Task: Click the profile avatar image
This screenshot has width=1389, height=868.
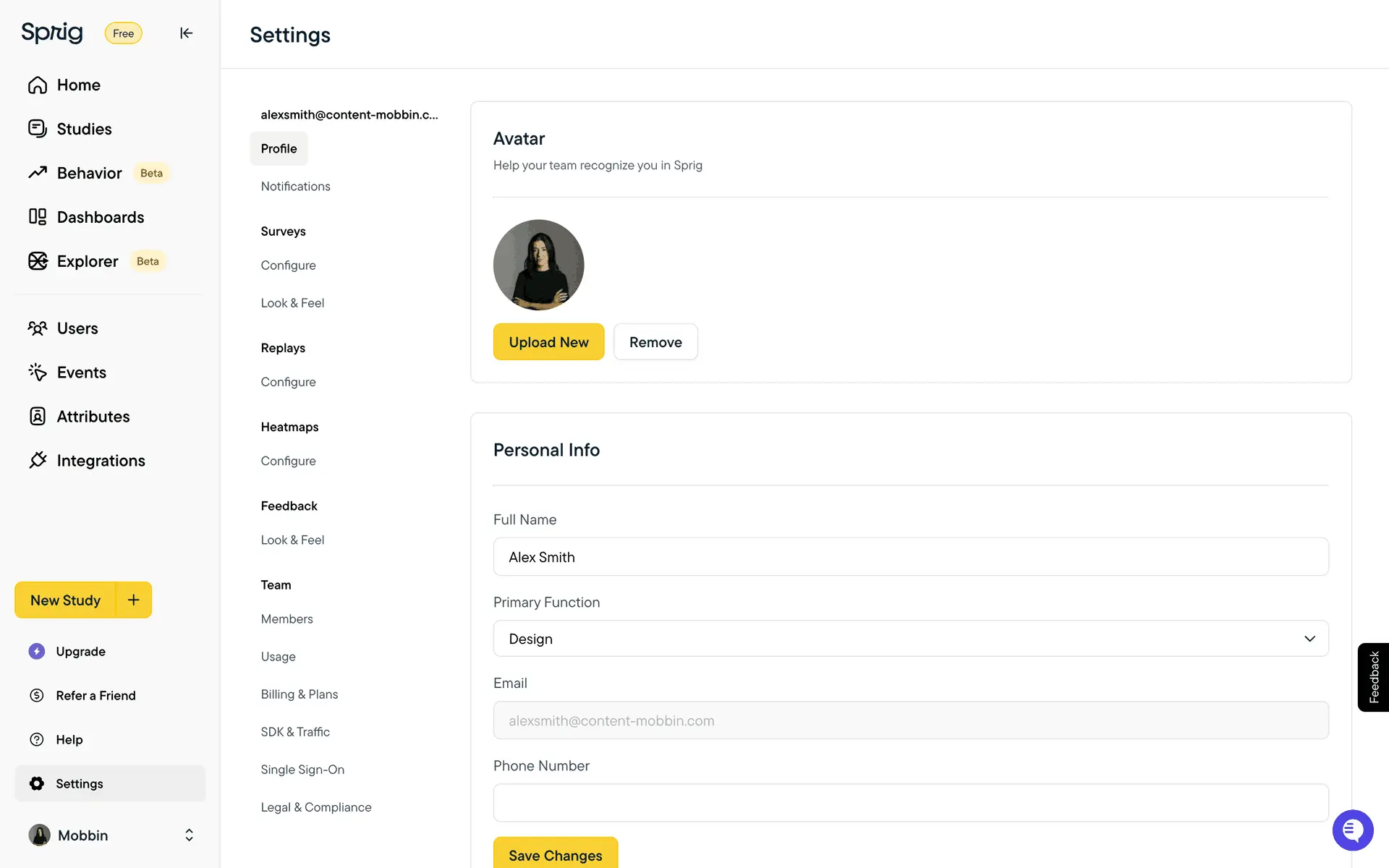Action: [538, 265]
